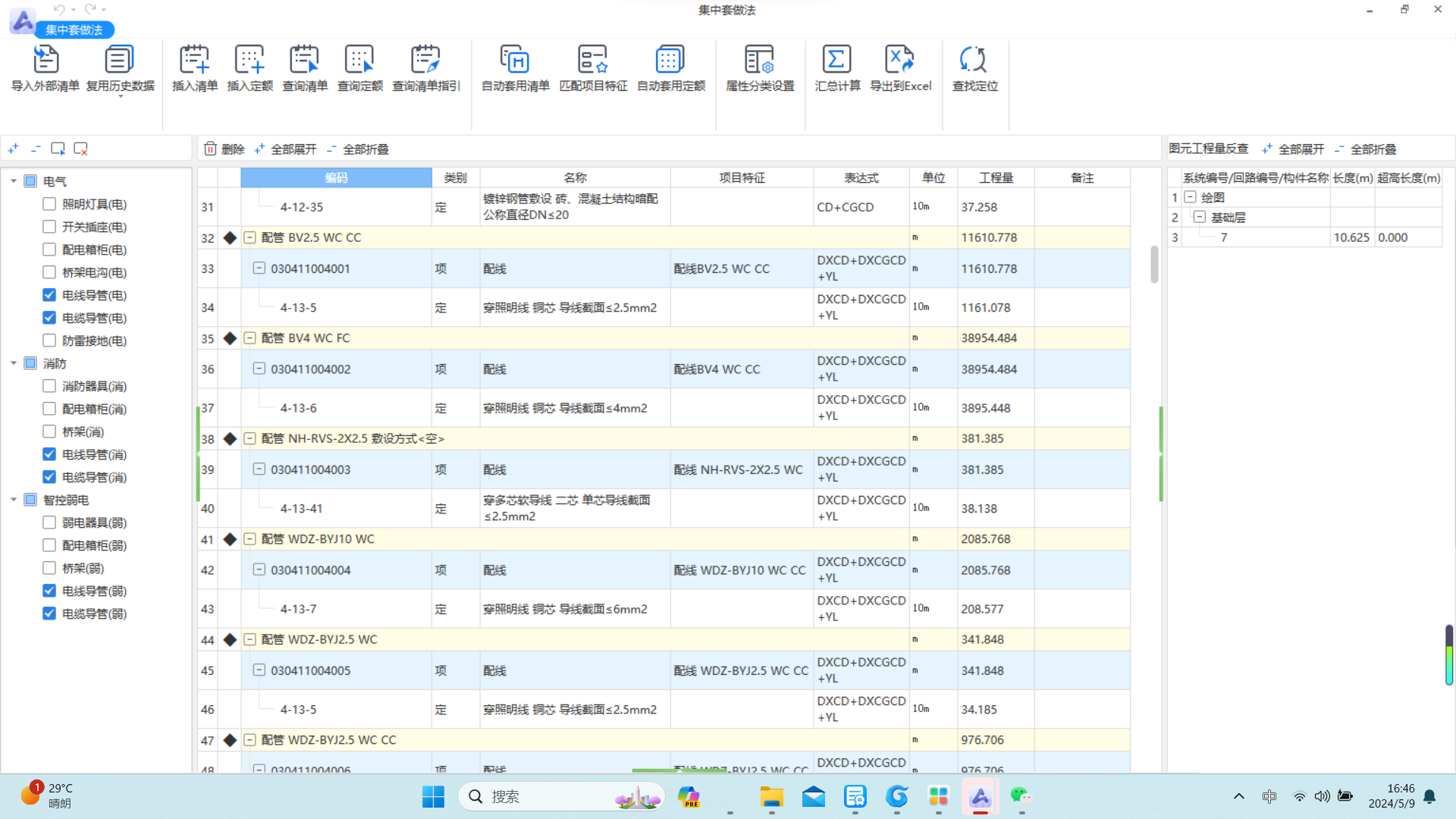Run 自动套用清单 from the toolbar

pos(515,60)
